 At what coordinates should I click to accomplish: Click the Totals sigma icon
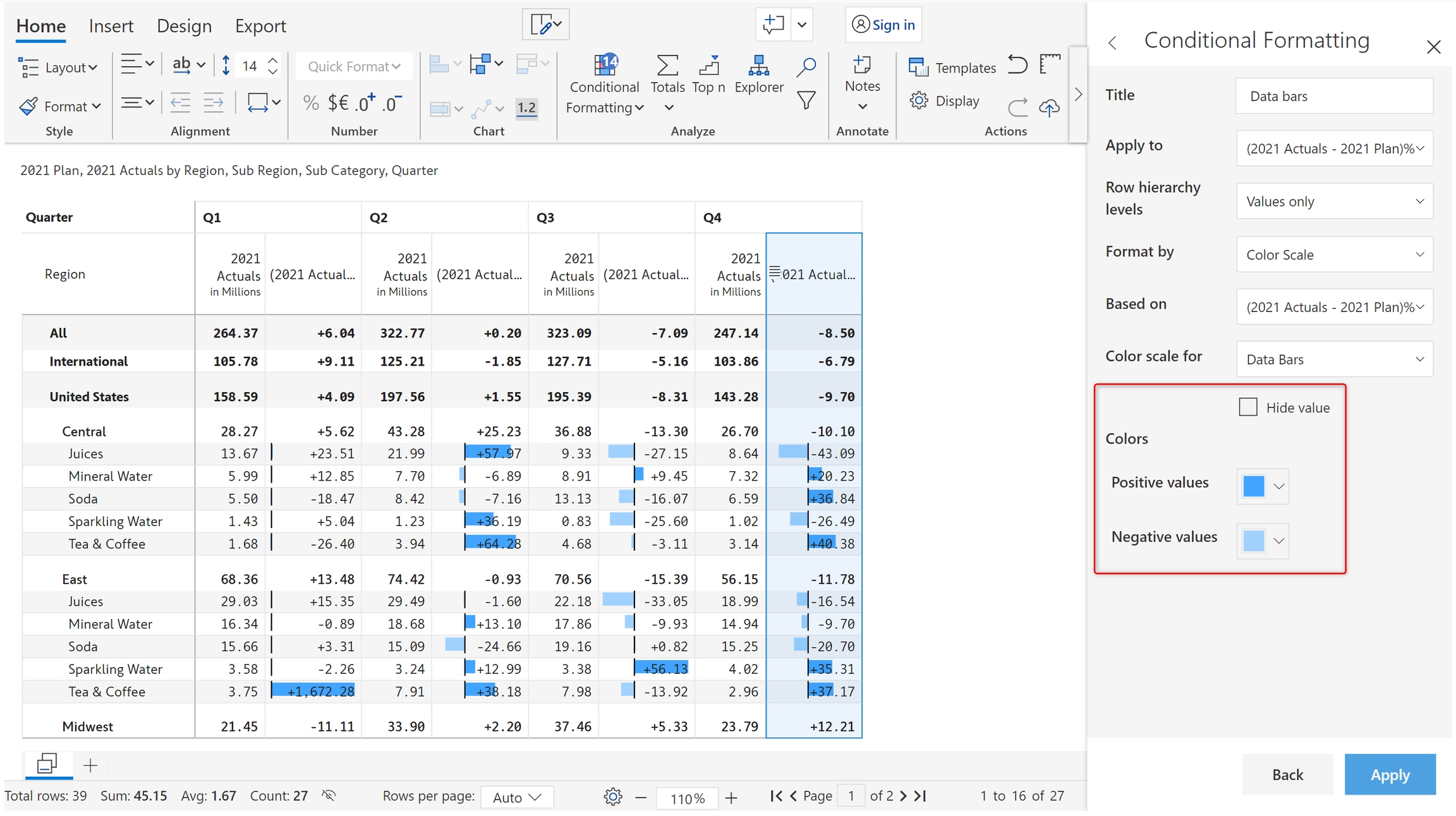click(667, 66)
